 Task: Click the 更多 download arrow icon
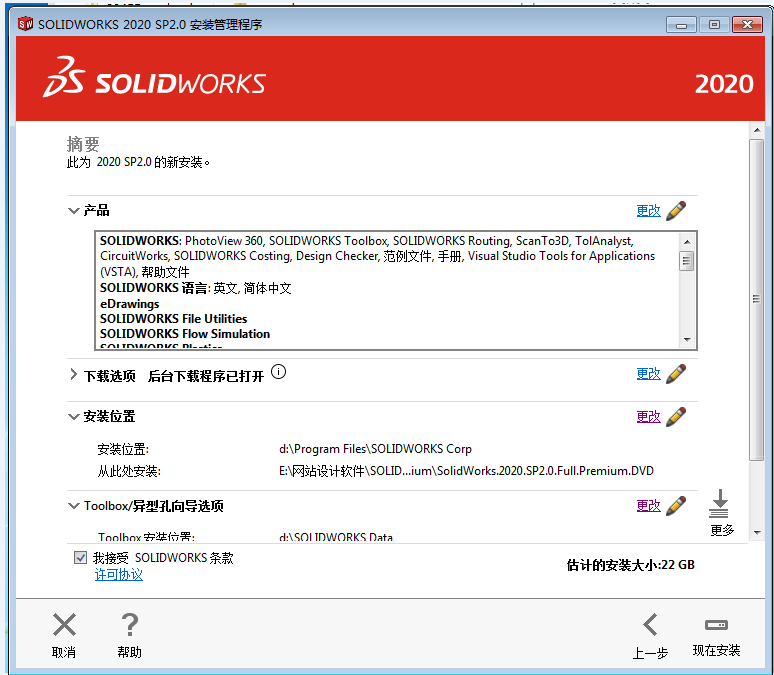point(719,504)
